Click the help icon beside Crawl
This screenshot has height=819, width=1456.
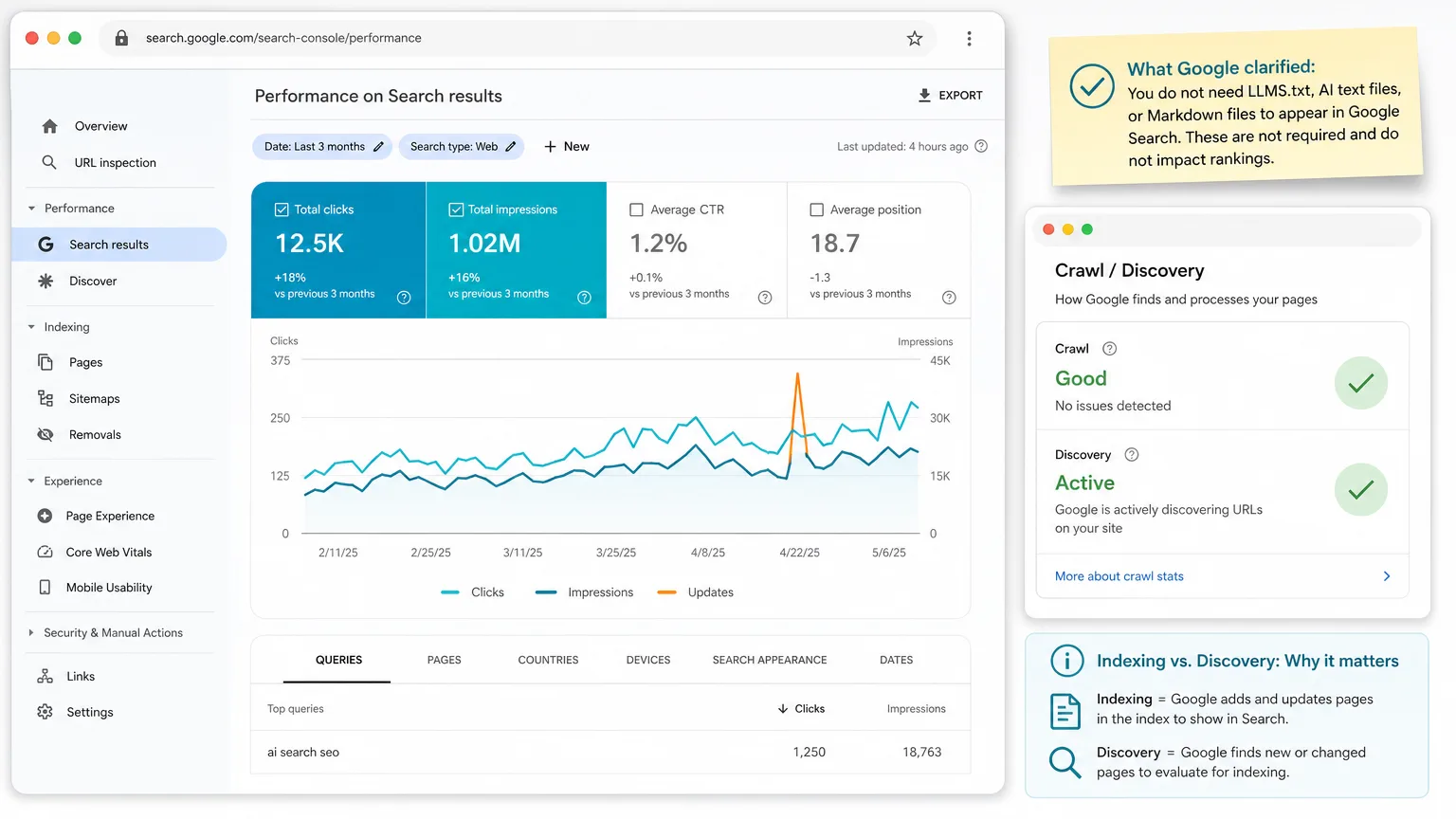click(x=1109, y=349)
